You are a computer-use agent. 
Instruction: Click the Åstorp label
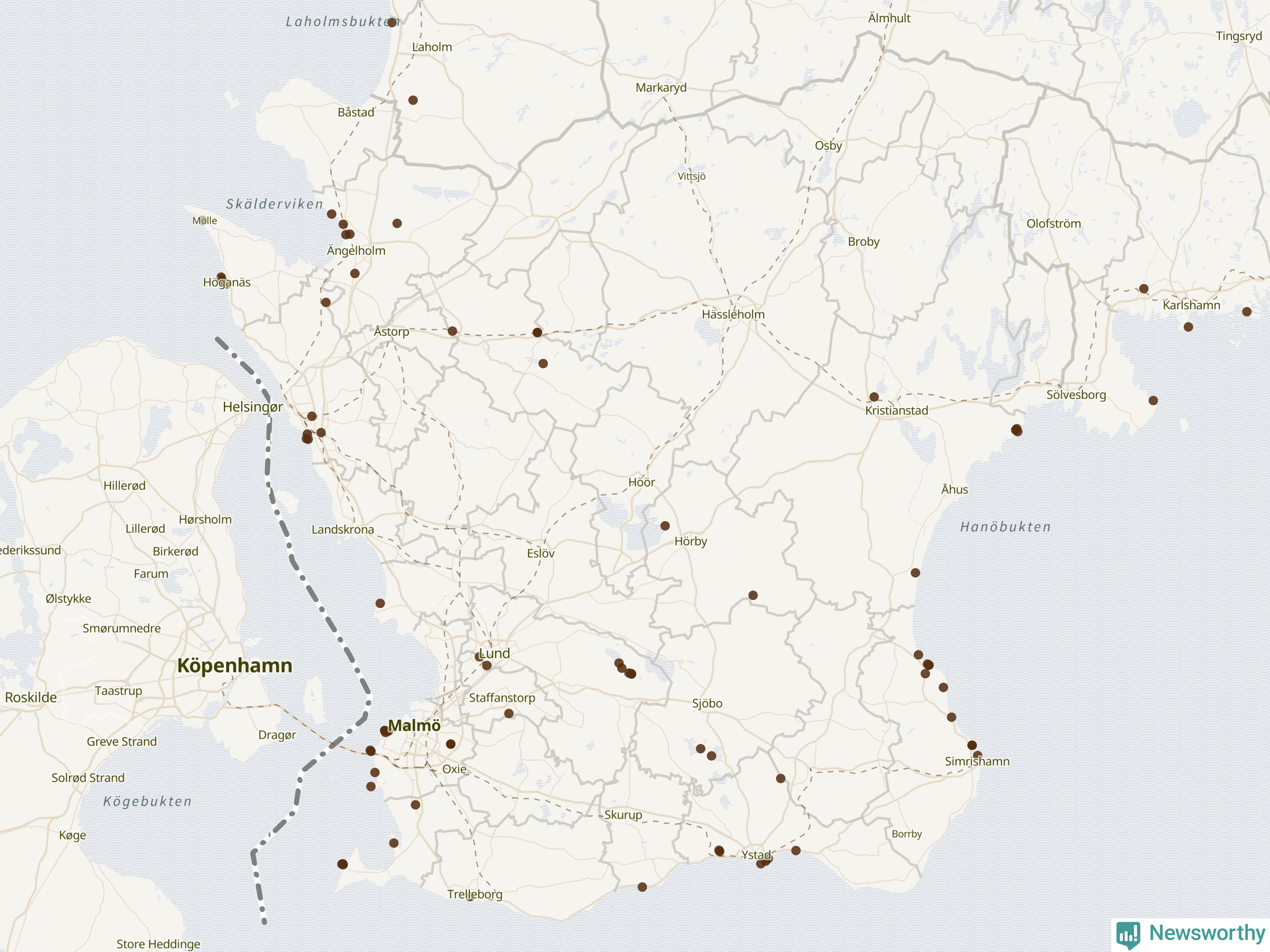391,331
